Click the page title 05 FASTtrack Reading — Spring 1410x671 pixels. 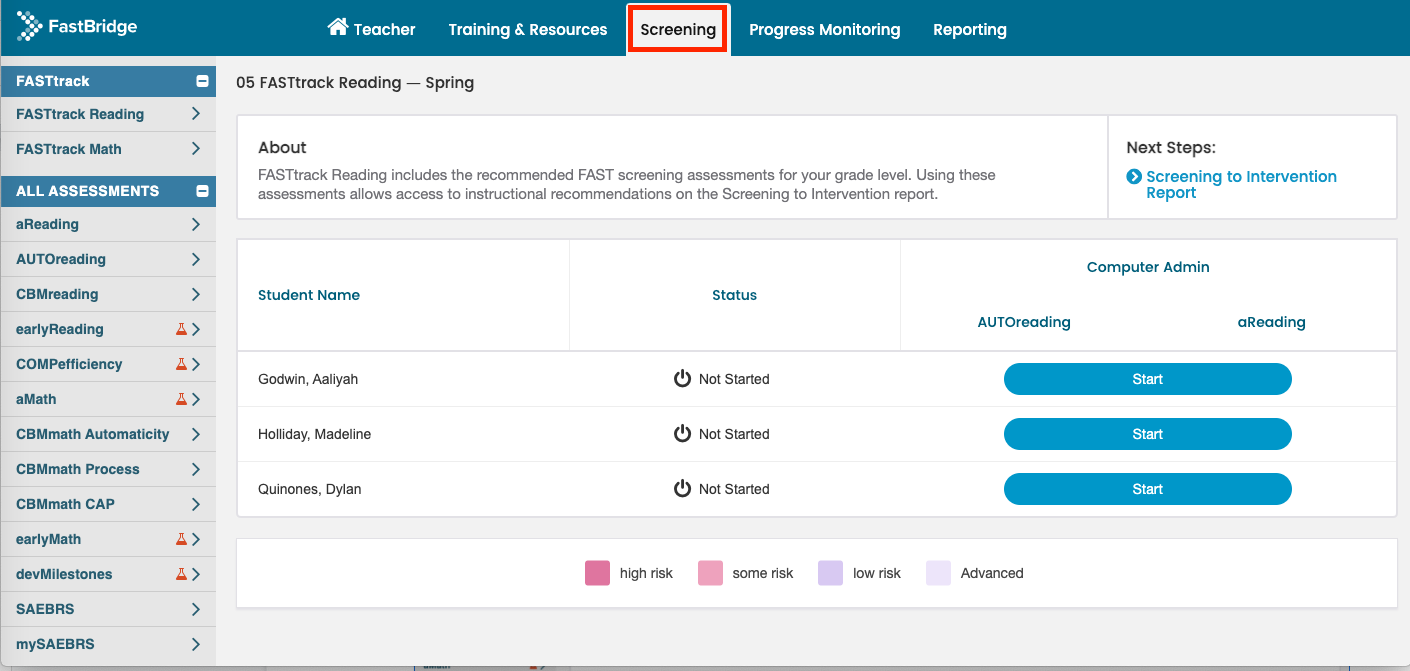tap(355, 83)
